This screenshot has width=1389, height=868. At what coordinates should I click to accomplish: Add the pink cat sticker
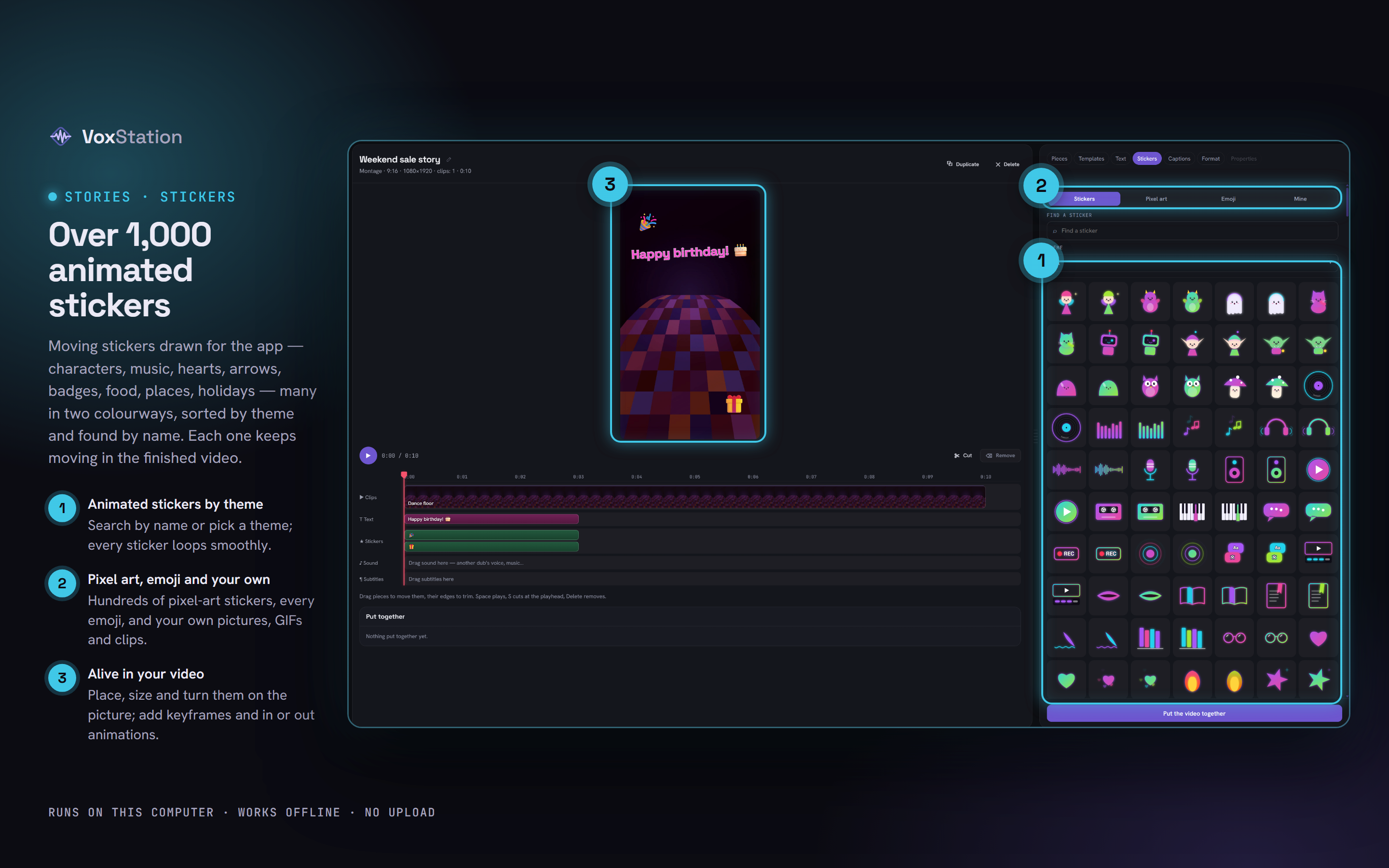1318,301
